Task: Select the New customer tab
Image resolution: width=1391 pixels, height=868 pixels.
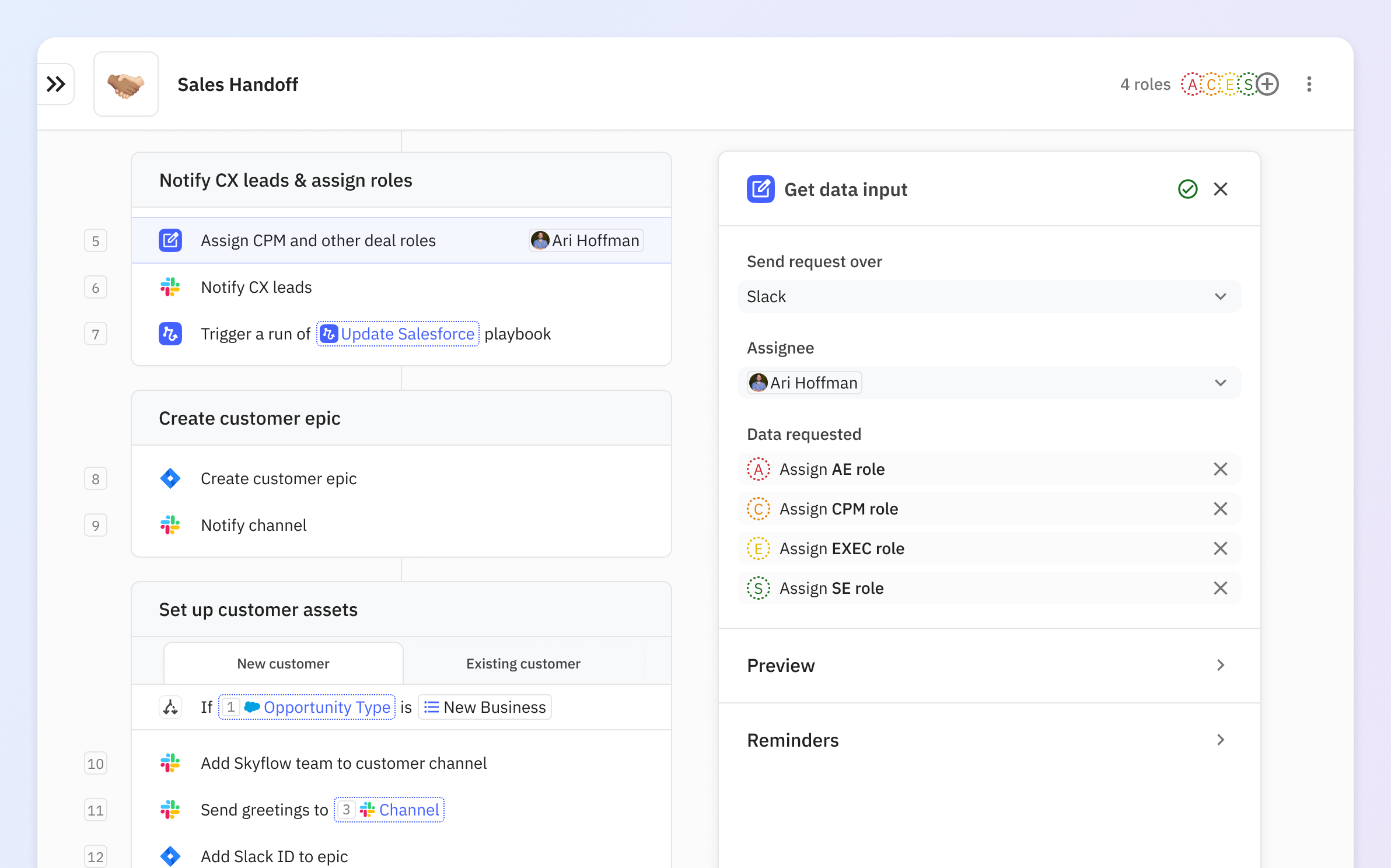Action: click(283, 664)
